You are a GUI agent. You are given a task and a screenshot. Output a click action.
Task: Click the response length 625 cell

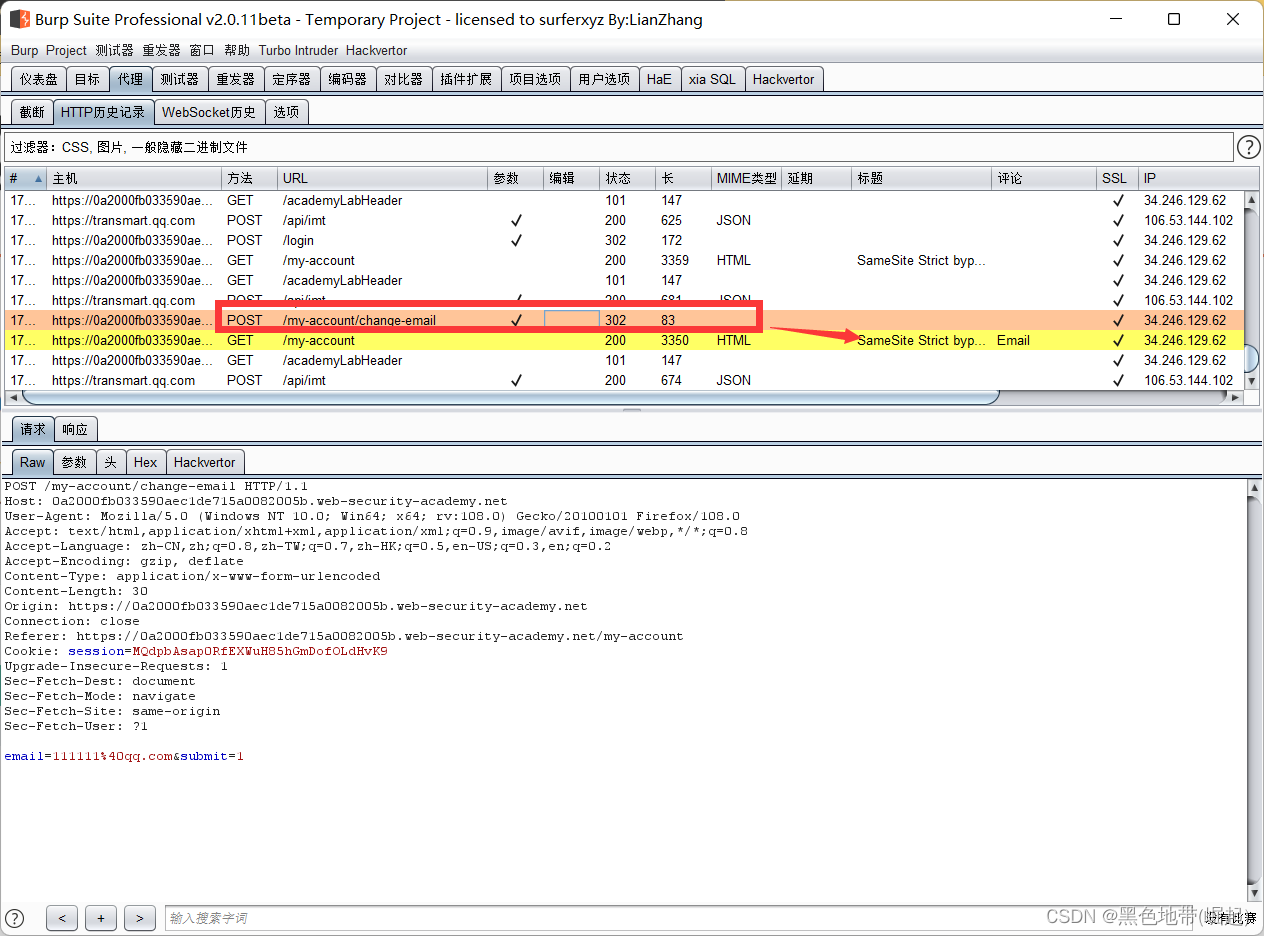(x=671, y=220)
